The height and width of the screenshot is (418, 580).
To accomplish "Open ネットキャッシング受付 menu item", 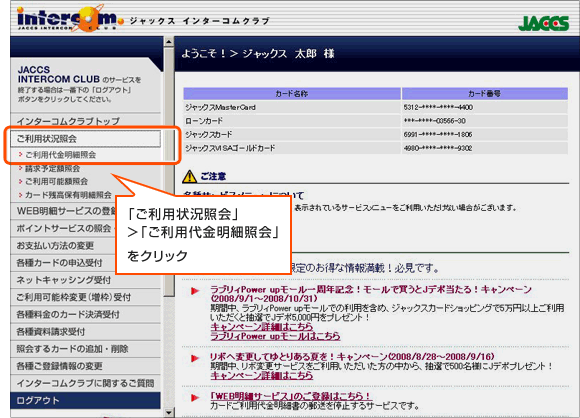I will click(63, 280).
